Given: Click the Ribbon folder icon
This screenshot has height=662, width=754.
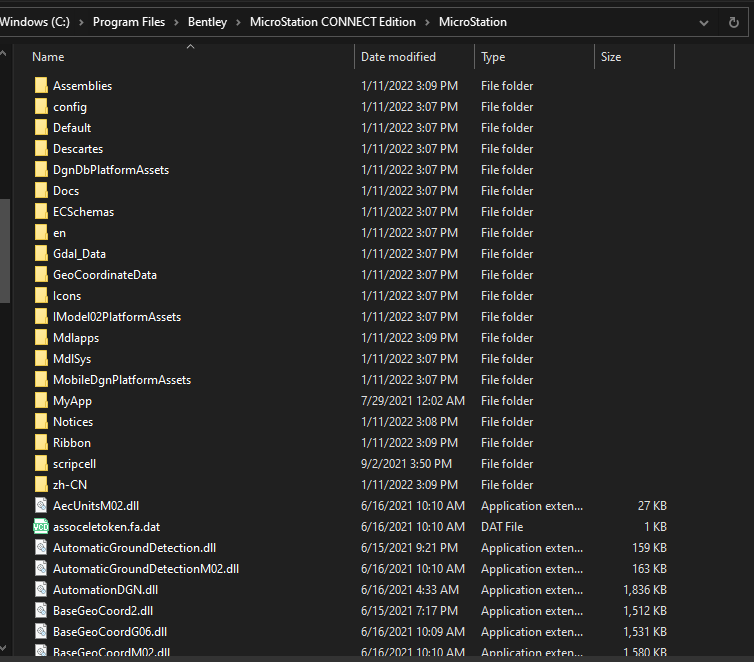Looking at the screenshot, I should click(41, 443).
